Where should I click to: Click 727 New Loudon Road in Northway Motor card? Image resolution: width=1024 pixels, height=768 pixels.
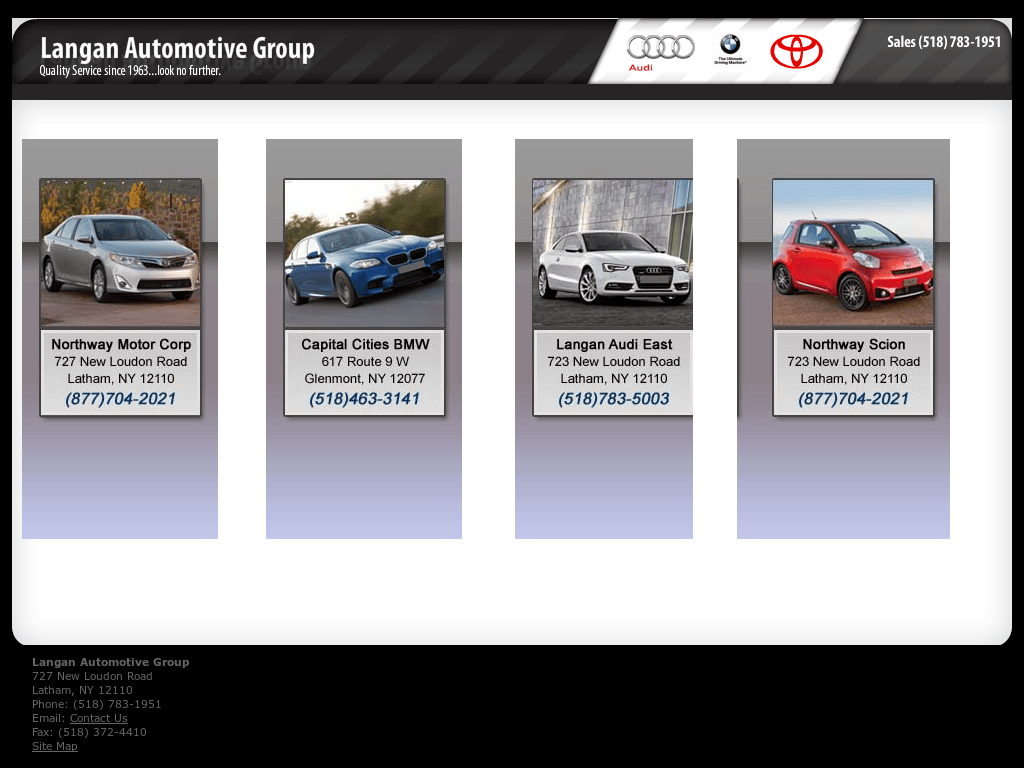coord(121,361)
